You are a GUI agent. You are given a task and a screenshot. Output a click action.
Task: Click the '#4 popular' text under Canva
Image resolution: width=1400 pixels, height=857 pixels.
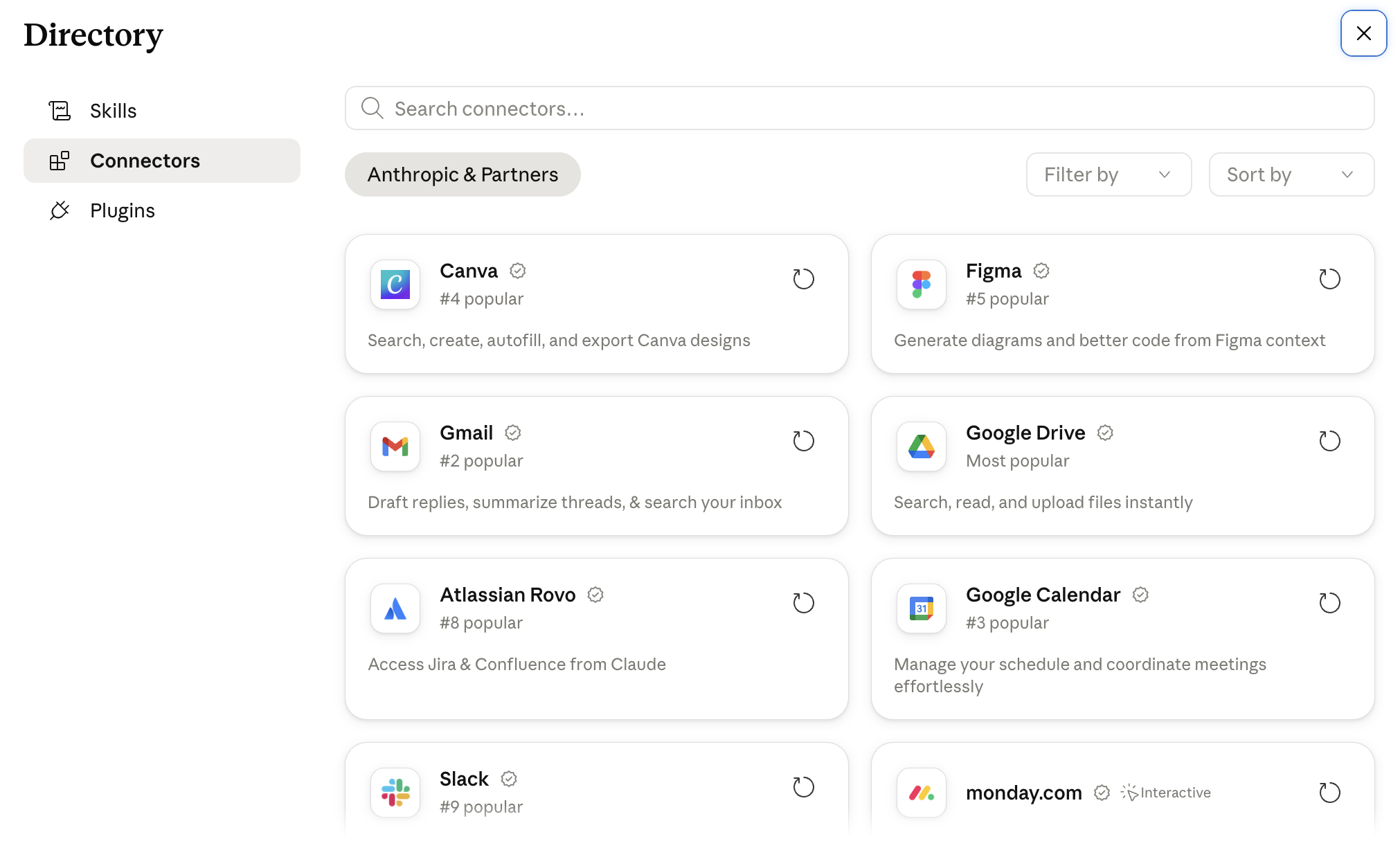pyautogui.click(x=482, y=299)
